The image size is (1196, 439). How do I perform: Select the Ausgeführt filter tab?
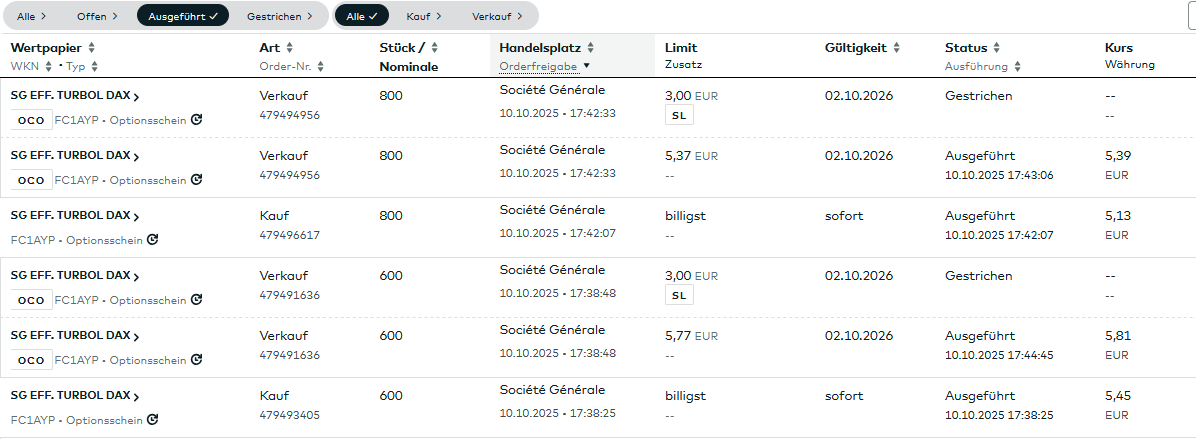(182, 16)
